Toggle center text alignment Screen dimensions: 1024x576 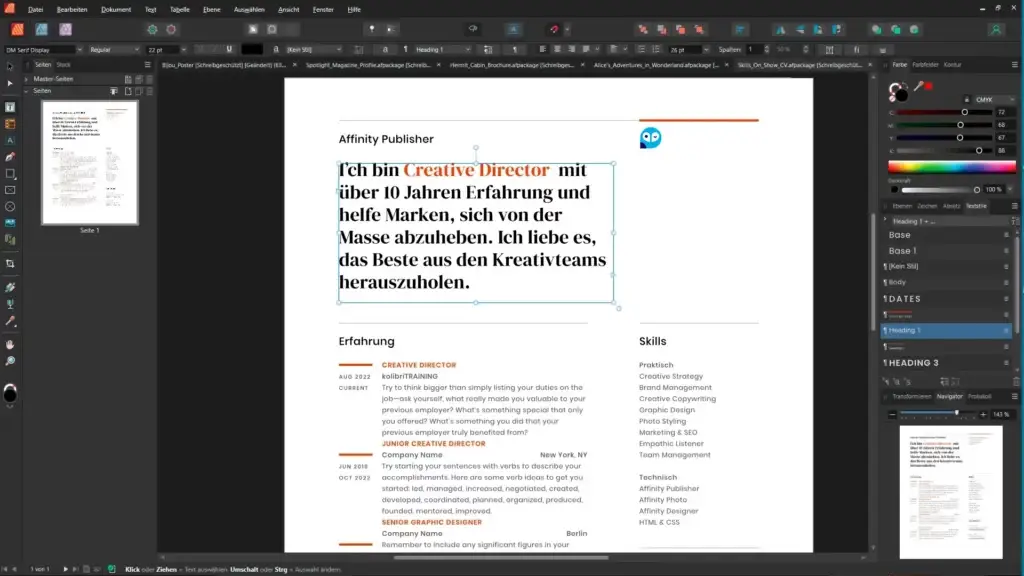(x=557, y=50)
